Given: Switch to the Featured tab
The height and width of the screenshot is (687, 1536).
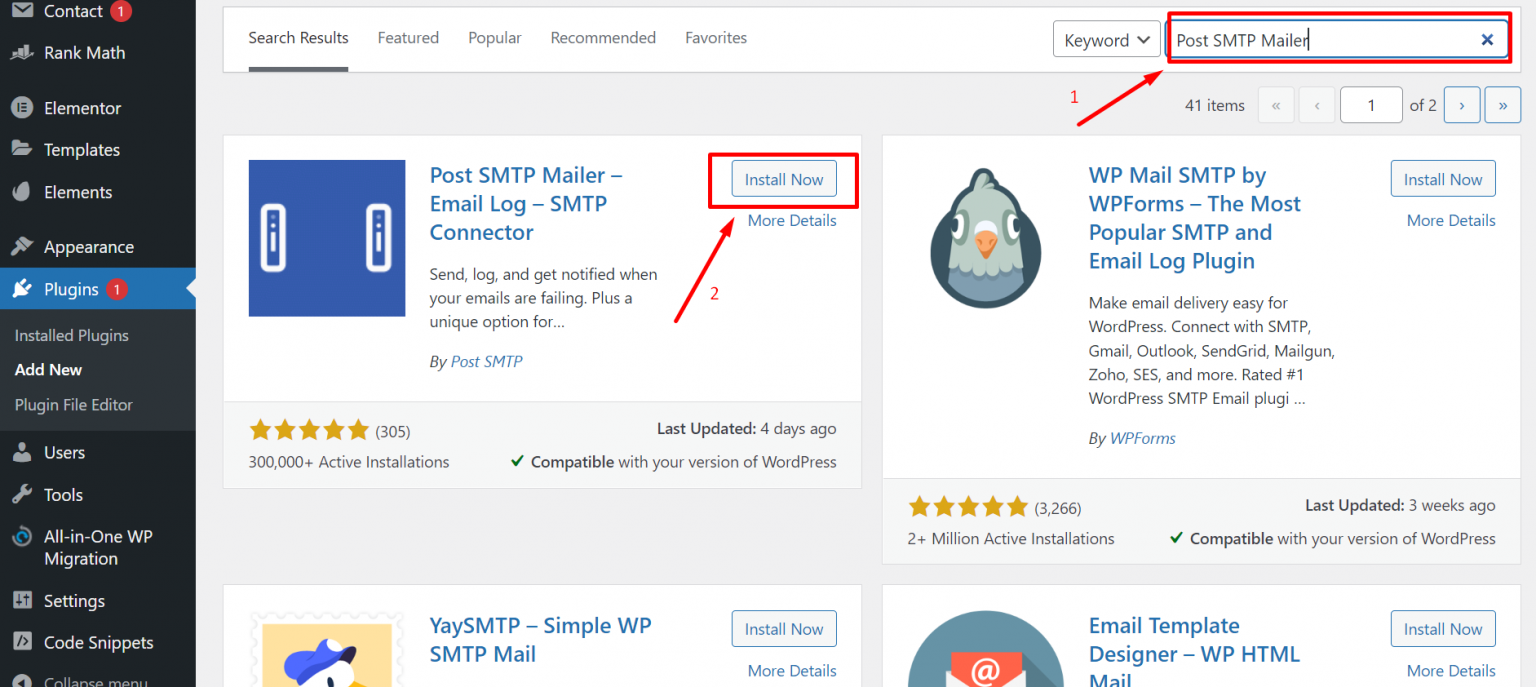Looking at the screenshot, I should pos(408,37).
